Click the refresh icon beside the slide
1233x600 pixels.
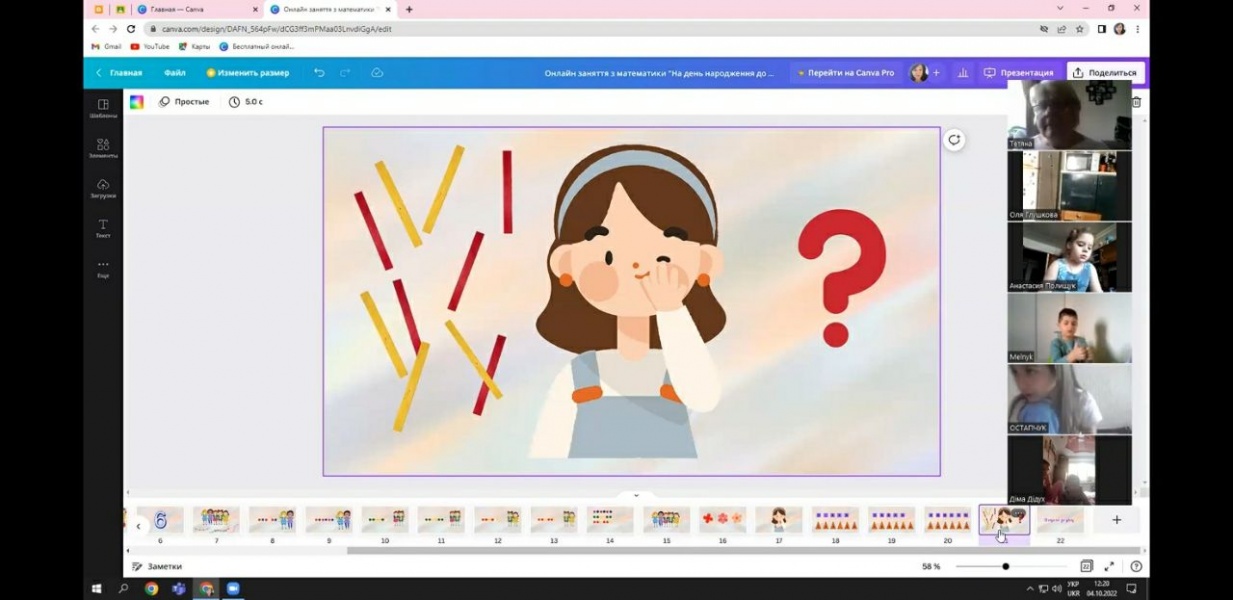coord(954,140)
